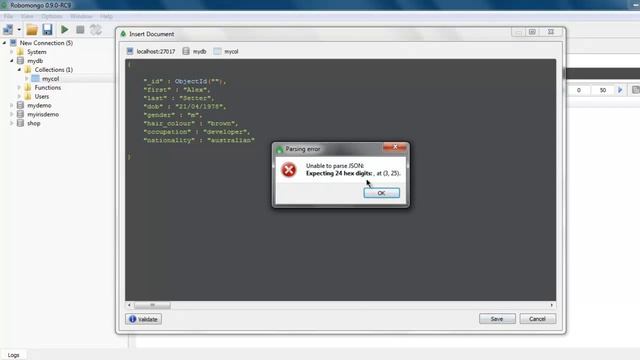Click the mydb label in Insert Document header
This screenshot has width=640, height=360.
click(199, 51)
